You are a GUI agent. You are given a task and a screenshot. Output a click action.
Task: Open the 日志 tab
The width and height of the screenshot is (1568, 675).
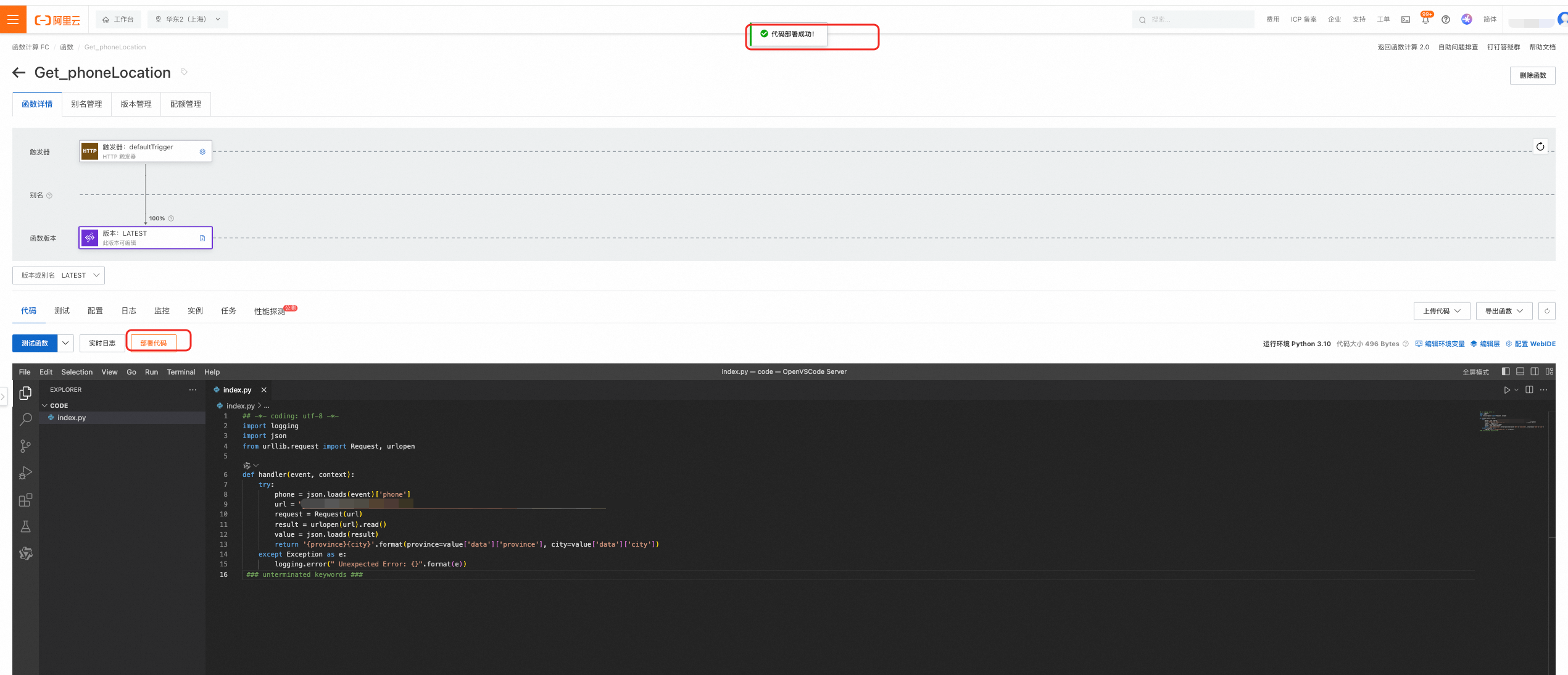click(x=128, y=311)
